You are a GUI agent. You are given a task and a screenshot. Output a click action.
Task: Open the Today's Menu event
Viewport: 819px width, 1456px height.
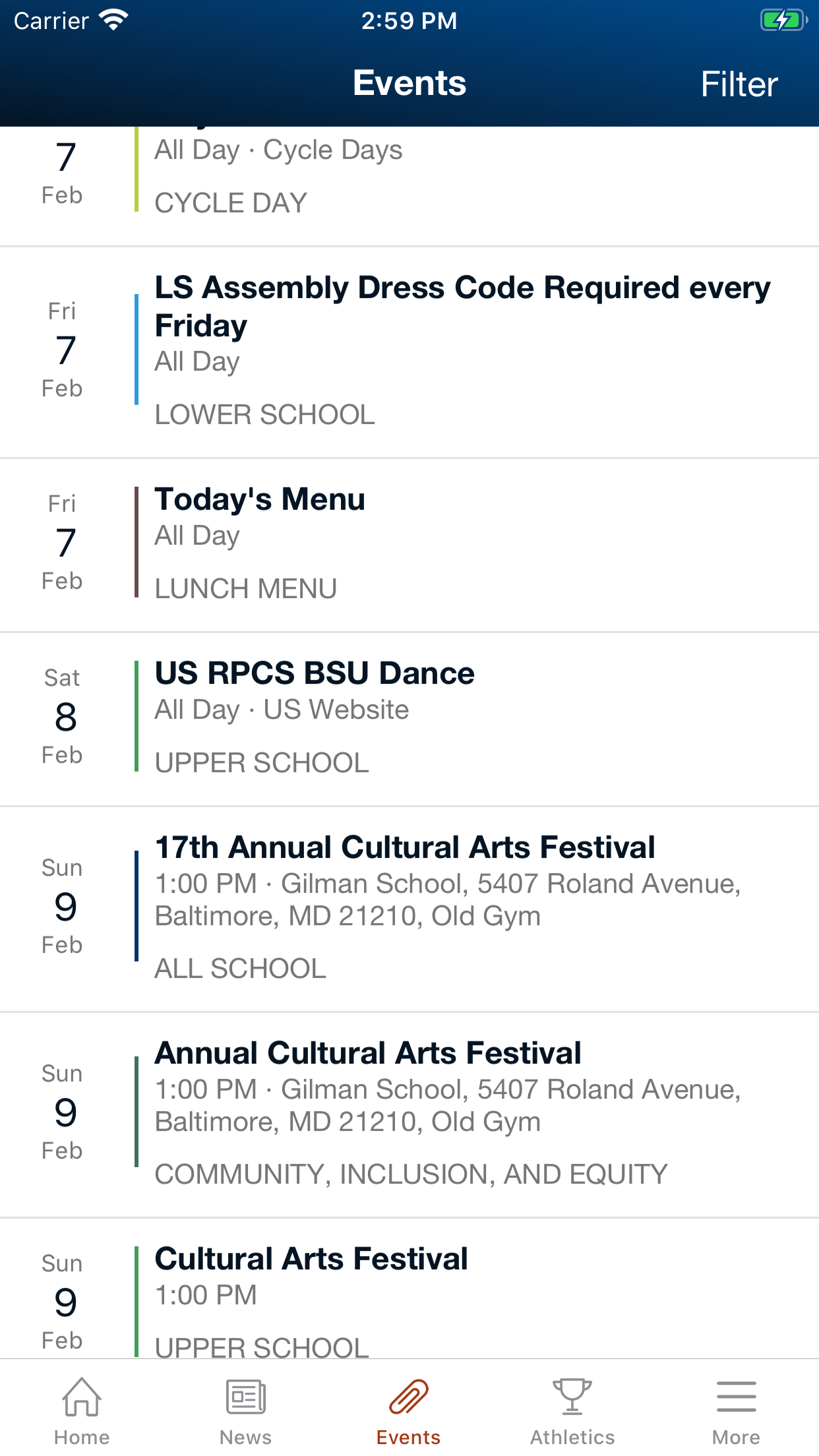(260, 499)
